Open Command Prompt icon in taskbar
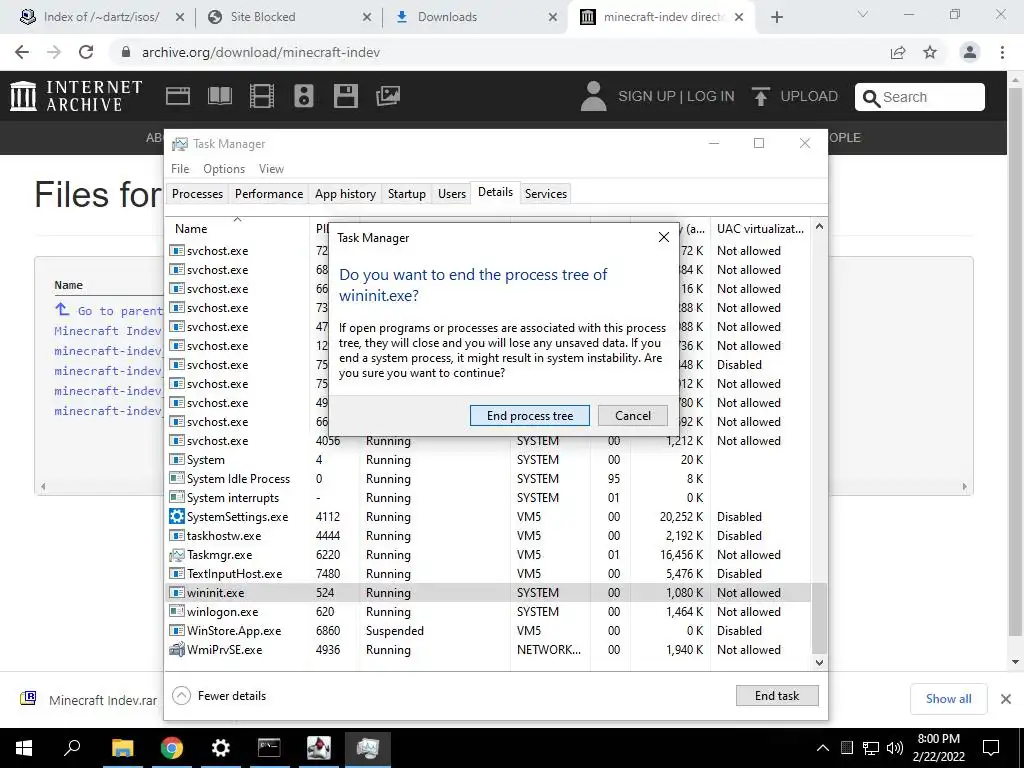The height and width of the screenshot is (768, 1024). pyautogui.click(x=269, y=748)
